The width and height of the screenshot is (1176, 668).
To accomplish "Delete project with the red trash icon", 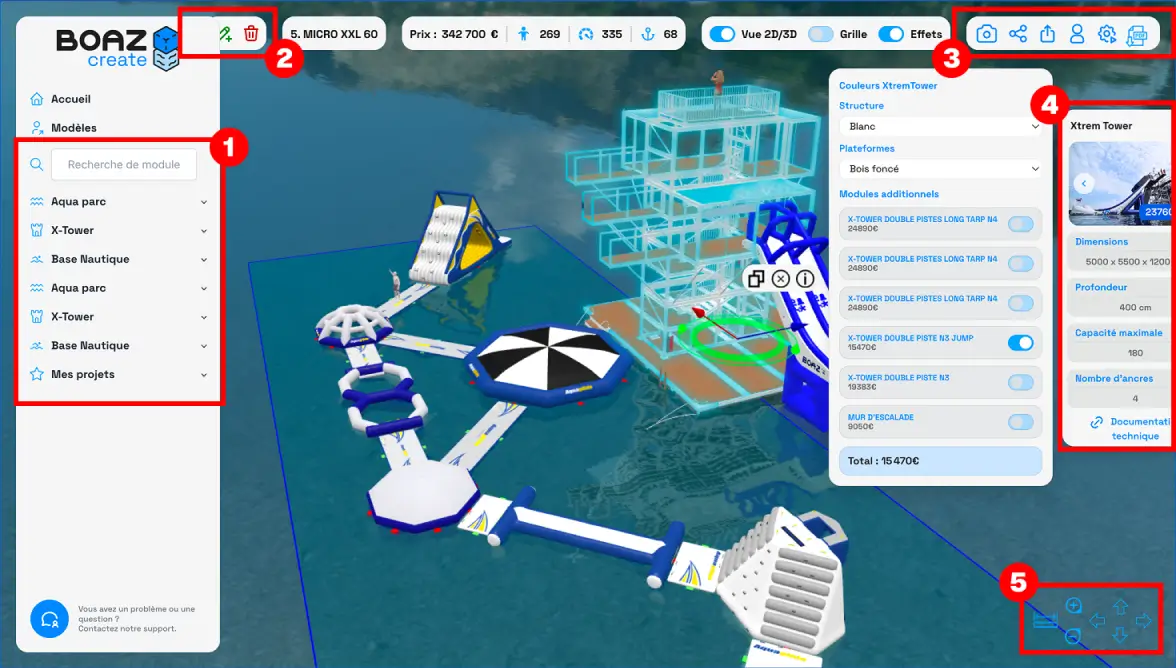I will click(251, 34).
